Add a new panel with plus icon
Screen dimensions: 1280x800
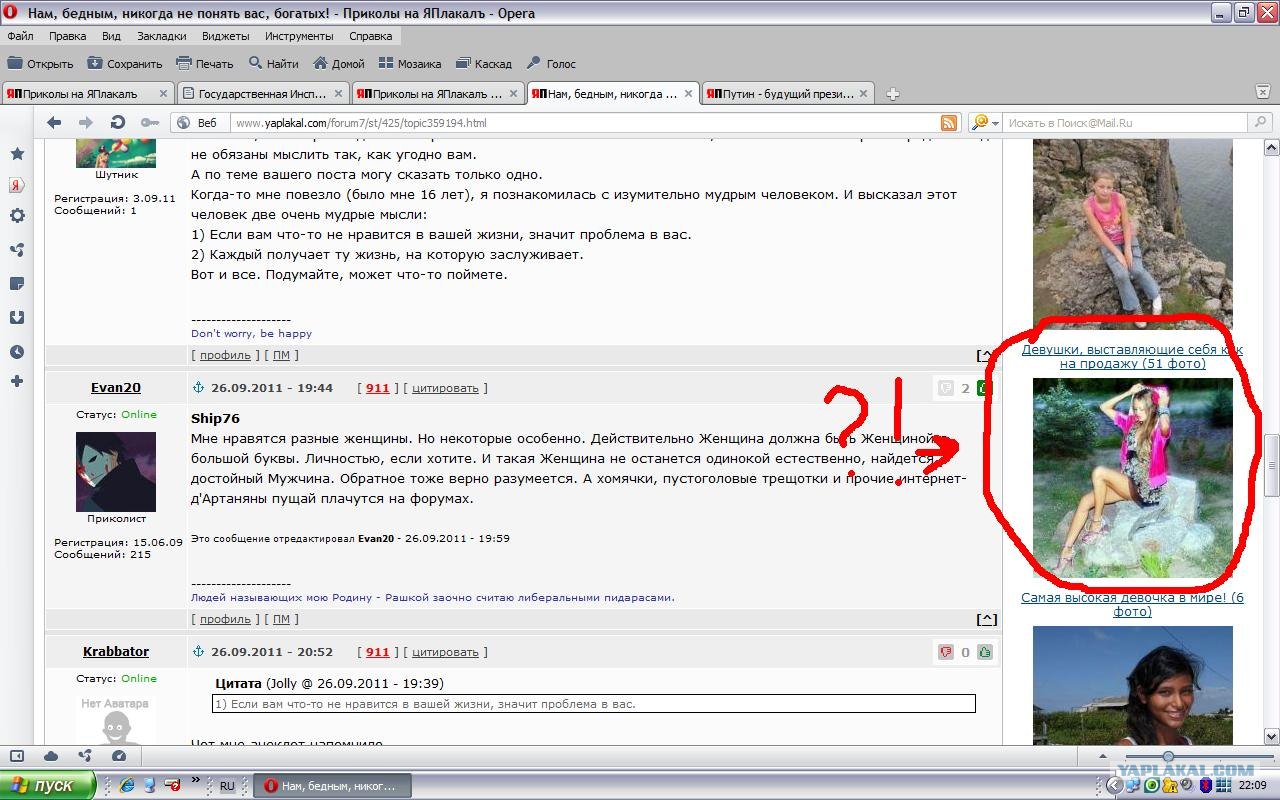coord(17,381)
